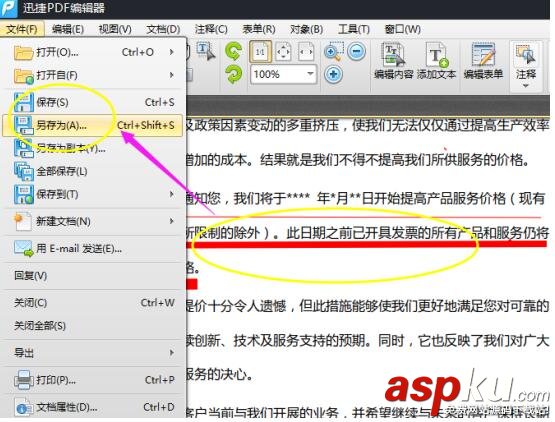555x422 pixels.
Task: Click the new page icon beside 新建文档(N)
Action: coord(23,221)
